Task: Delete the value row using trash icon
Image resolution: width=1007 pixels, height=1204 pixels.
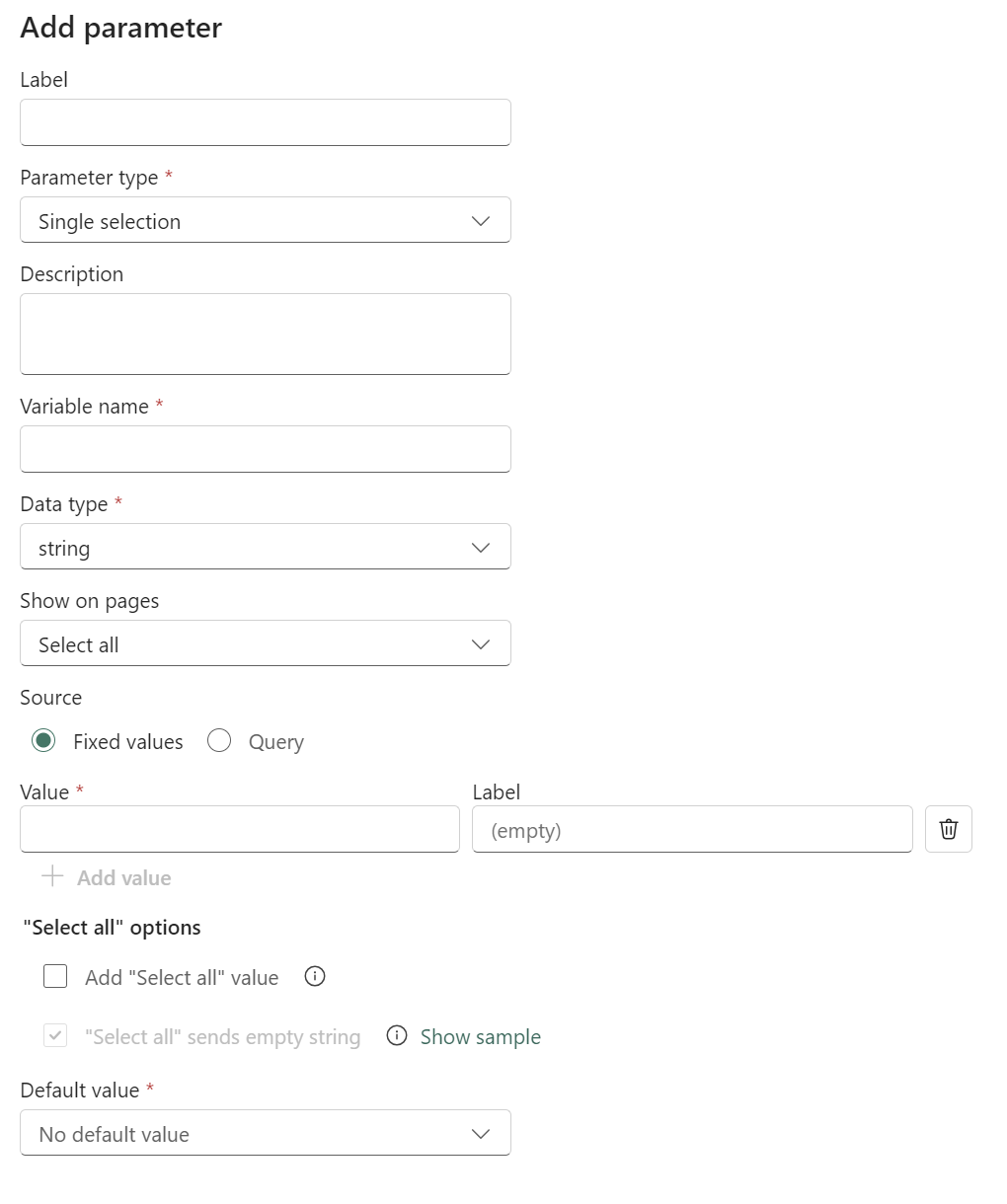Action: [948, 829]
